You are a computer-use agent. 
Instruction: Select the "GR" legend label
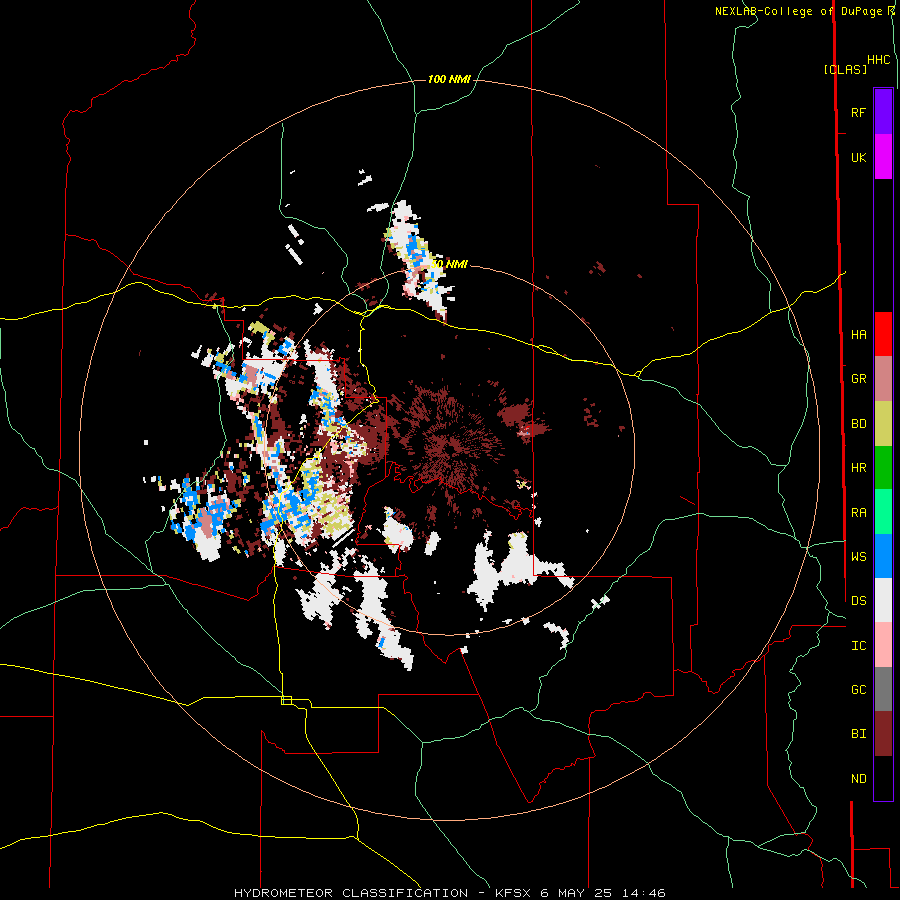[858, 379]
